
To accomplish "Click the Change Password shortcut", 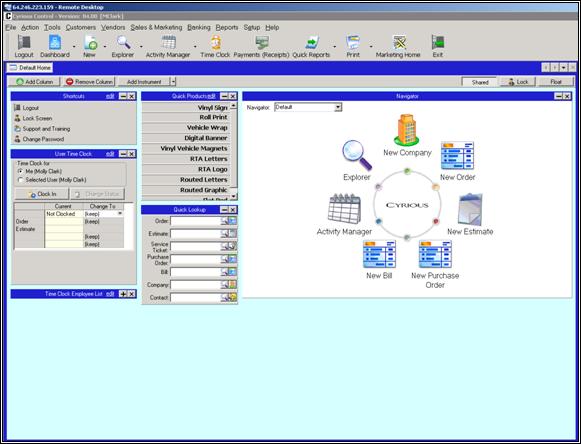I will (39, 139).
